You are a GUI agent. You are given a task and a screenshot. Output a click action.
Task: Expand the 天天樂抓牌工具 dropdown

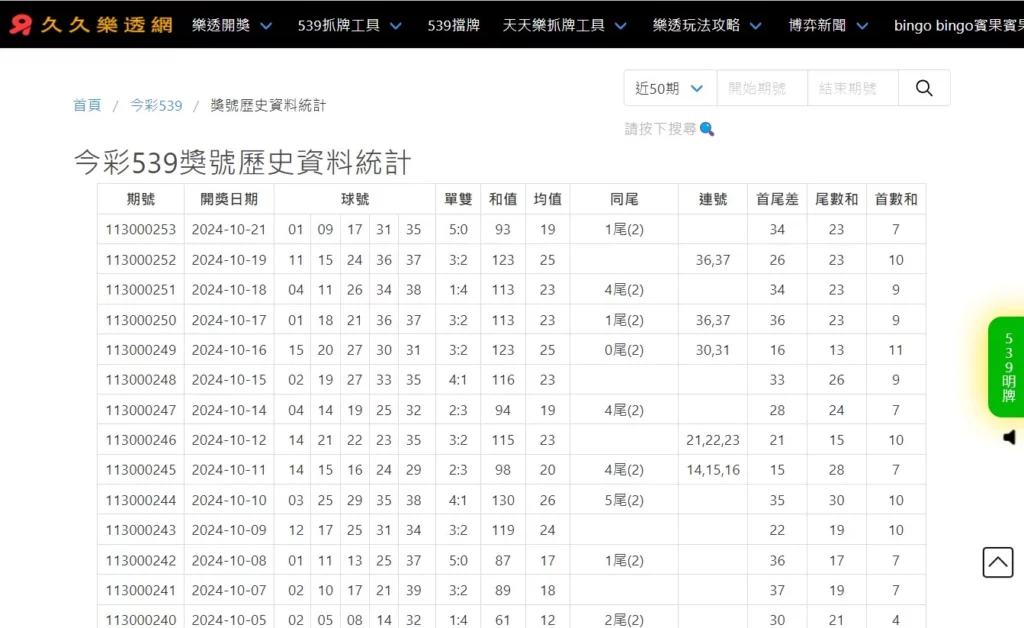point(557,25)
